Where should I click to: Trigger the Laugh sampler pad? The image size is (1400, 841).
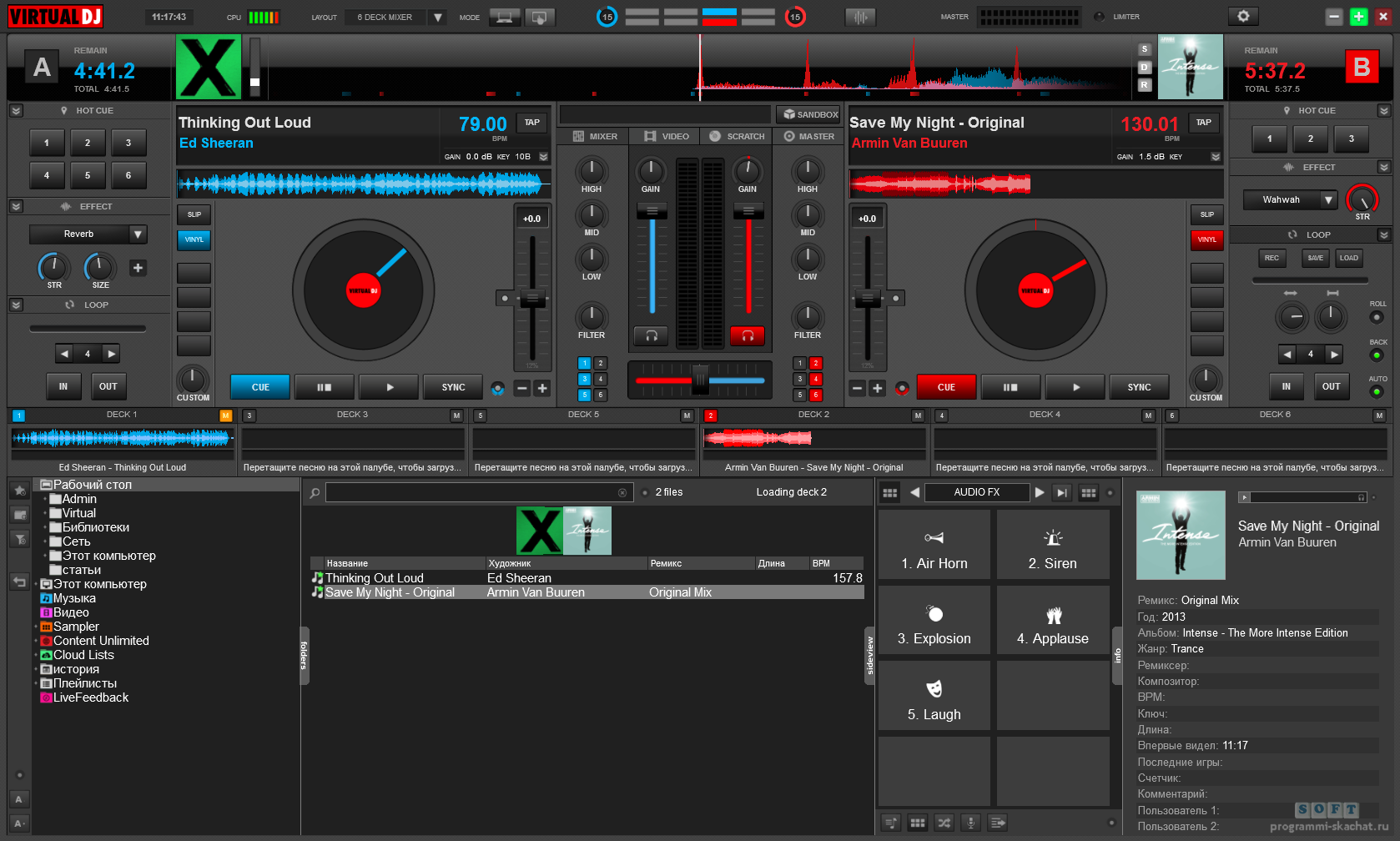(934, 696)
